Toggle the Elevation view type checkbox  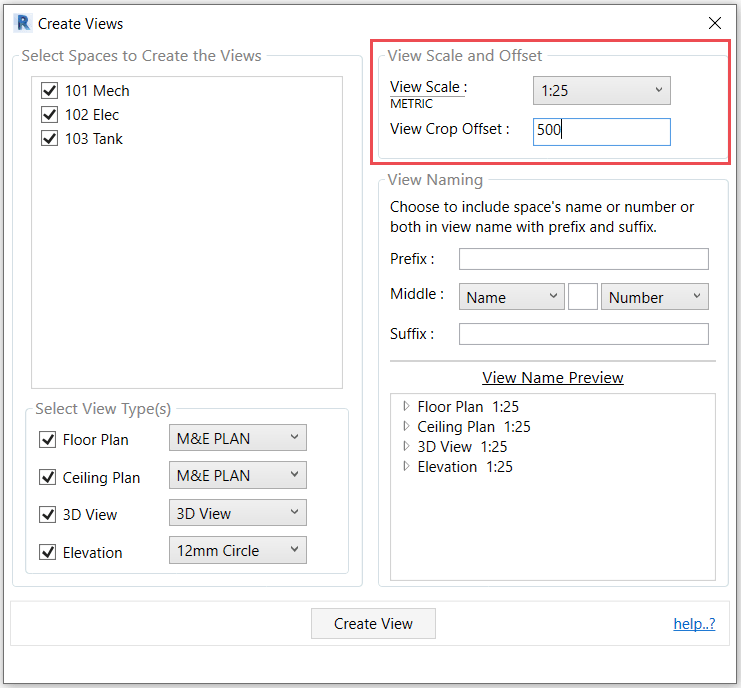pyautogui.click(x=47, y=552)
